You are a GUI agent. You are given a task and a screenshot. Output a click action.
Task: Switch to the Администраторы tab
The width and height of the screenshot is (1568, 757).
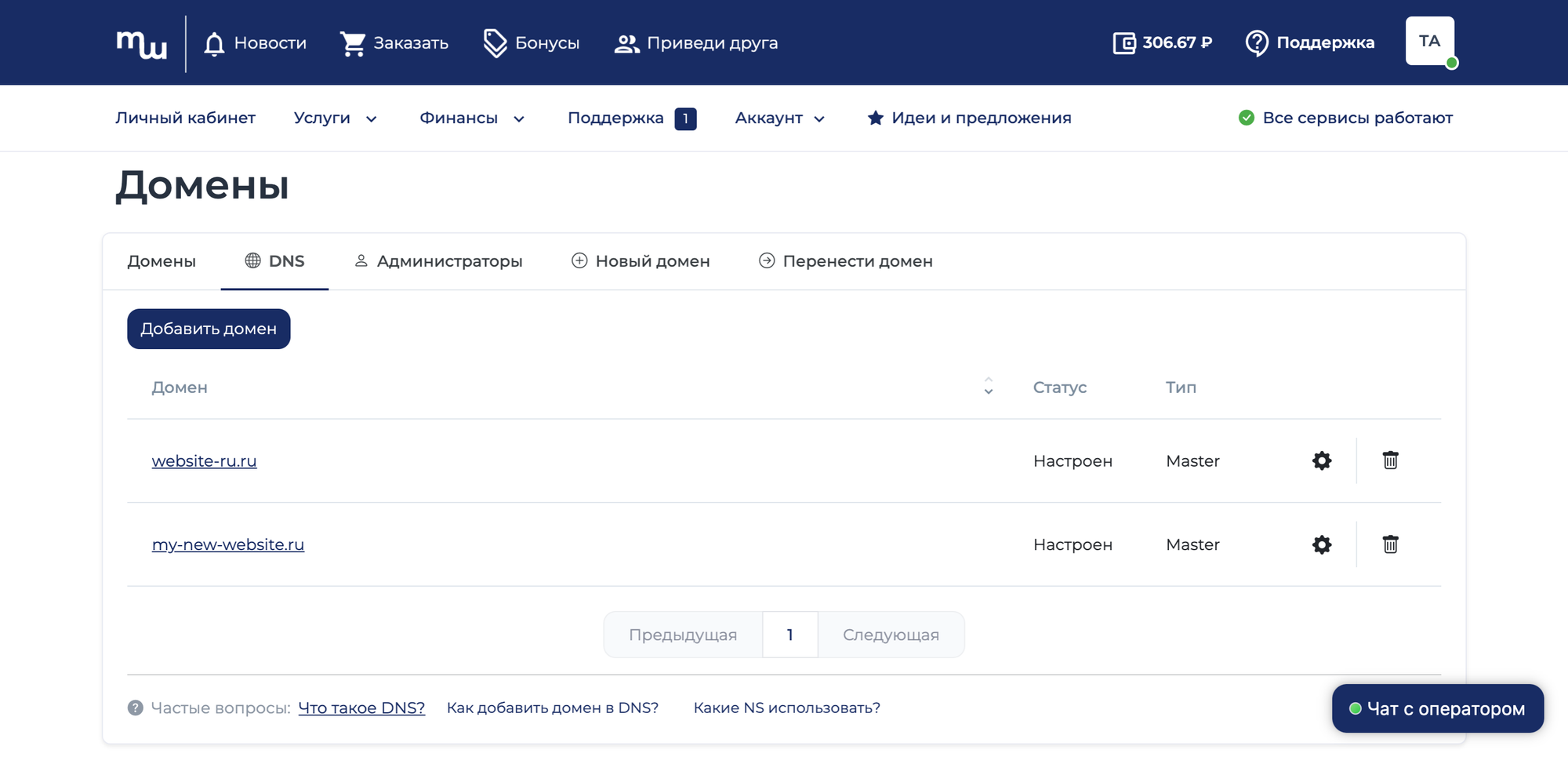(438, 261)
